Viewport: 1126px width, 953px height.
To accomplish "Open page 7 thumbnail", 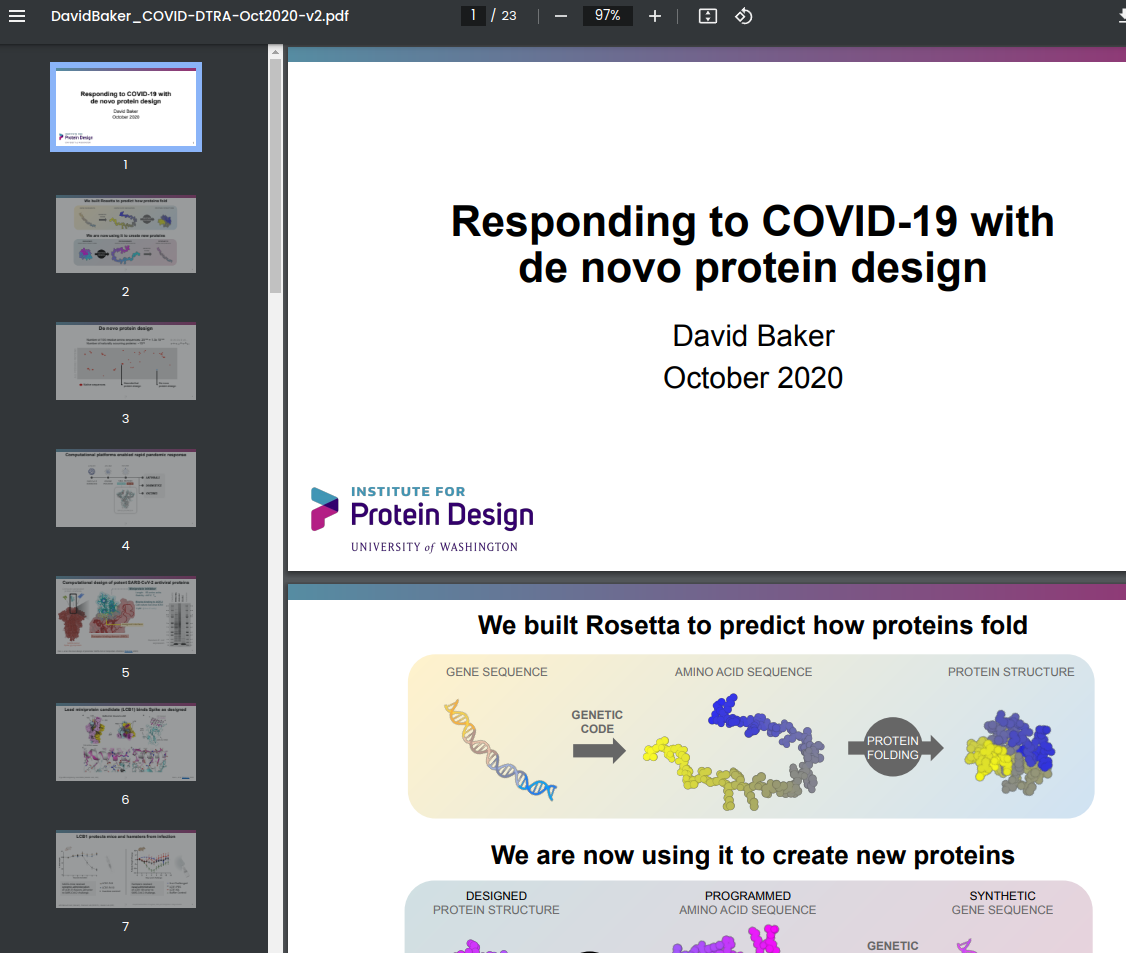I will tap(126, 869).
